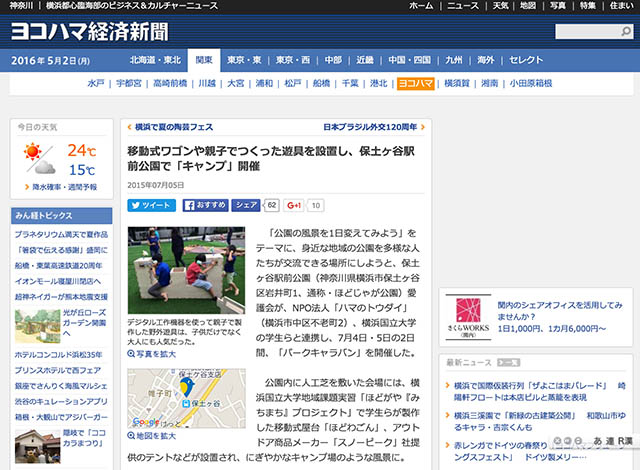Open the 大宮 local edition link
This screenshot has height=470, width=640.
coord(236,83)
